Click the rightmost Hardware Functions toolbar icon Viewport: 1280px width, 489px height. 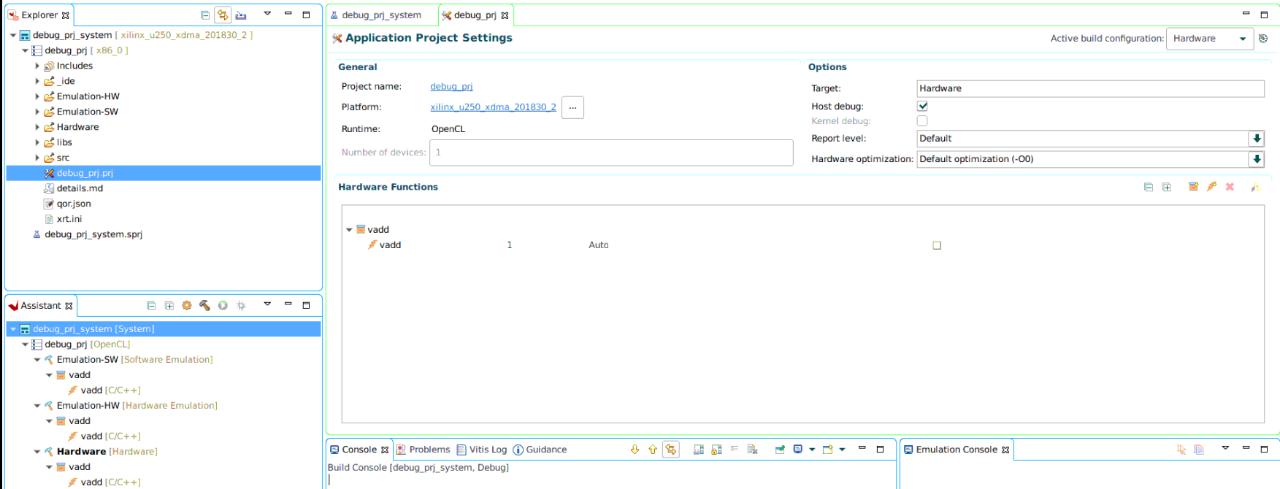click(1255, 187)
